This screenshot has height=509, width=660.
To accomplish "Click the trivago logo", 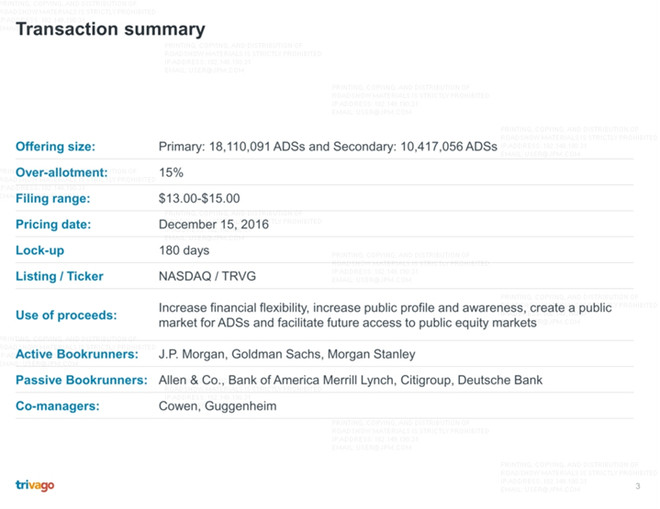I will pos(35,485).
